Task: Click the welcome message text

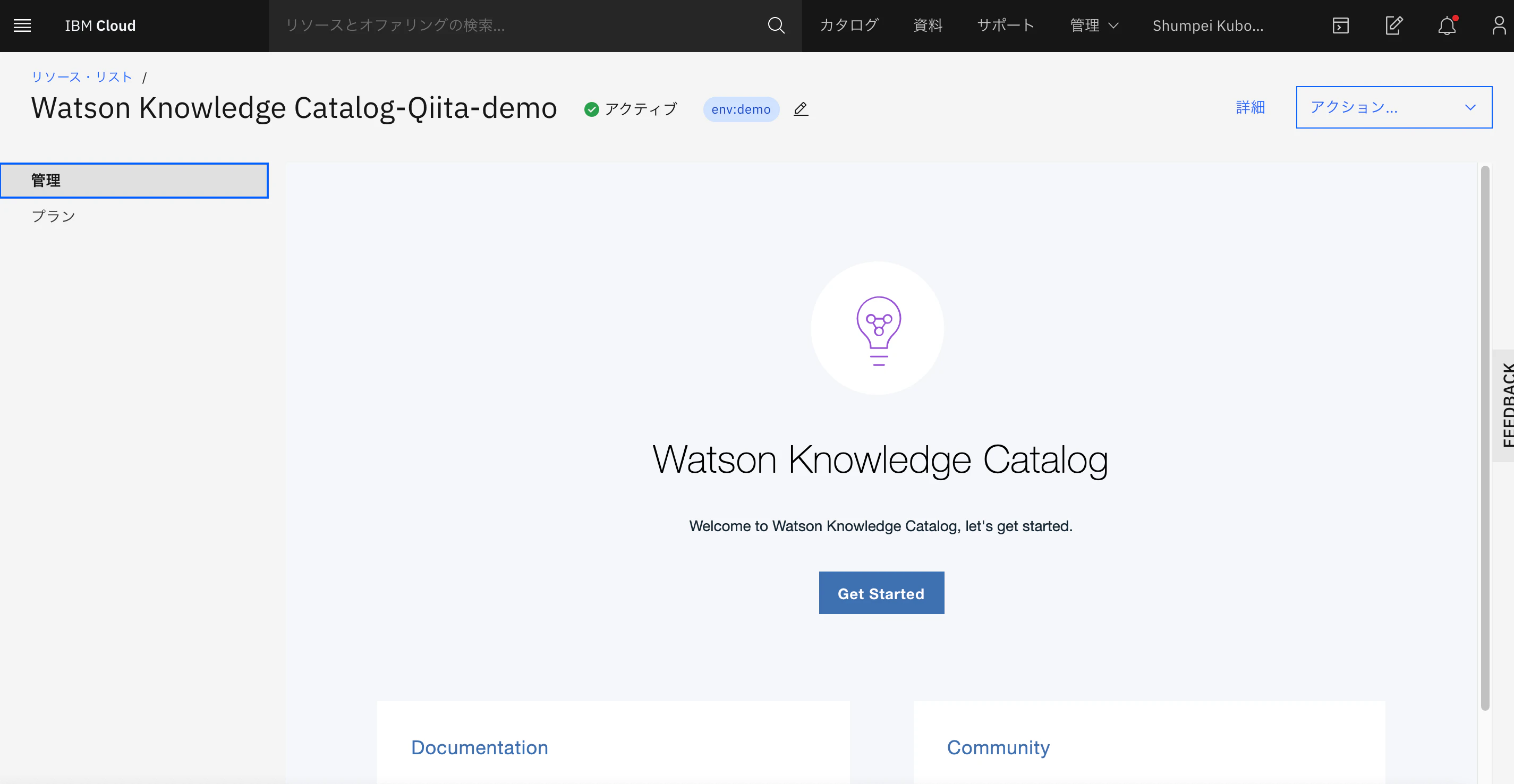Action: coord(881,526)
